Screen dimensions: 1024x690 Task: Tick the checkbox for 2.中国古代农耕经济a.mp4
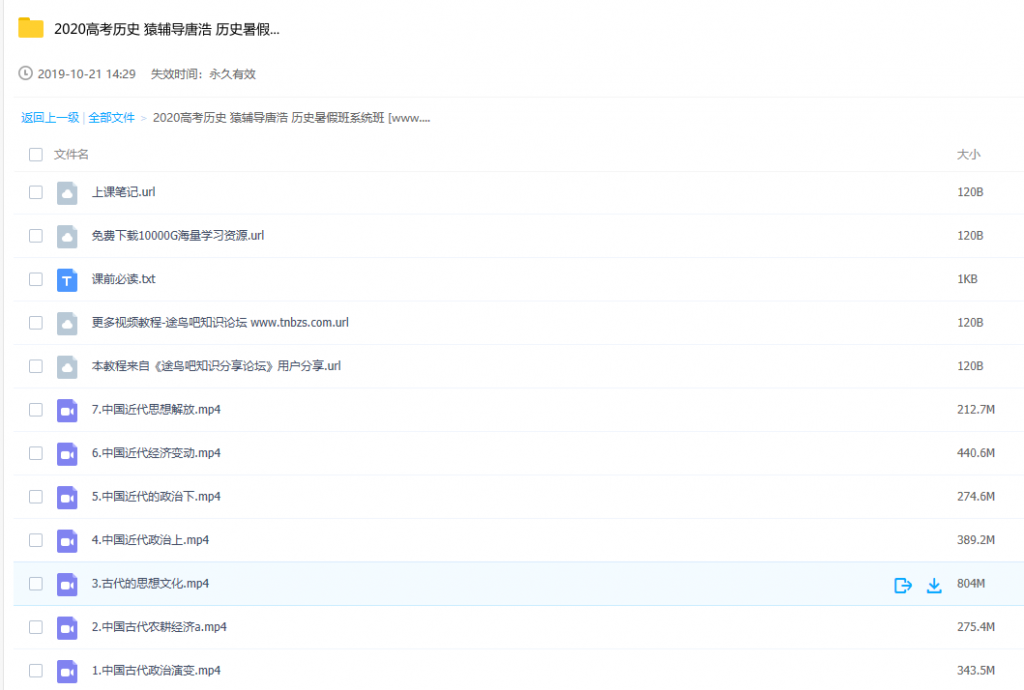pyautogui.click(x=36, y=627)
